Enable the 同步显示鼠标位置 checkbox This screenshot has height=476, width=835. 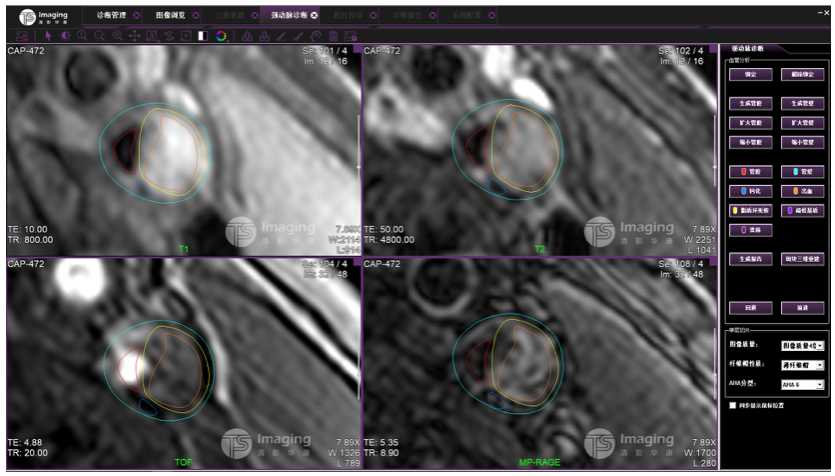733,405
